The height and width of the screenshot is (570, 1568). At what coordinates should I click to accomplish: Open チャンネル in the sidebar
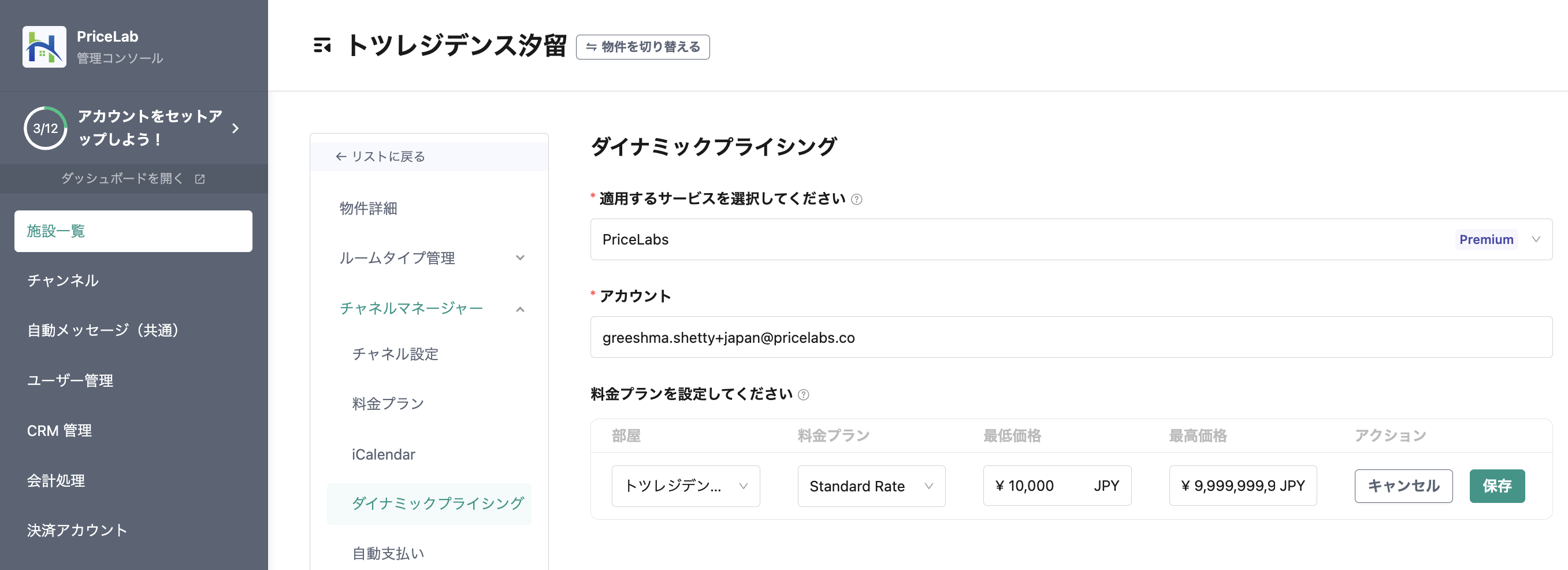tap(63, 281)
